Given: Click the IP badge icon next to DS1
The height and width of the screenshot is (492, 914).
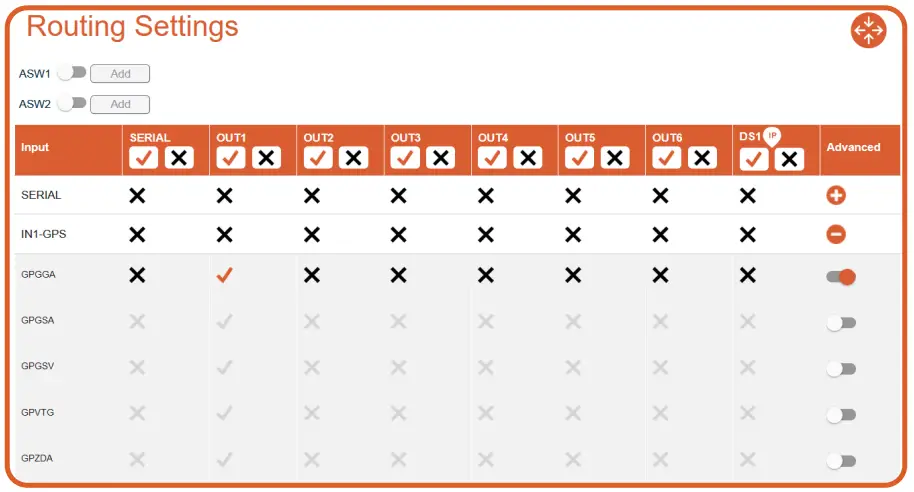Looking at the screenshot, I should pyautogui.click(x=772, y=136).
